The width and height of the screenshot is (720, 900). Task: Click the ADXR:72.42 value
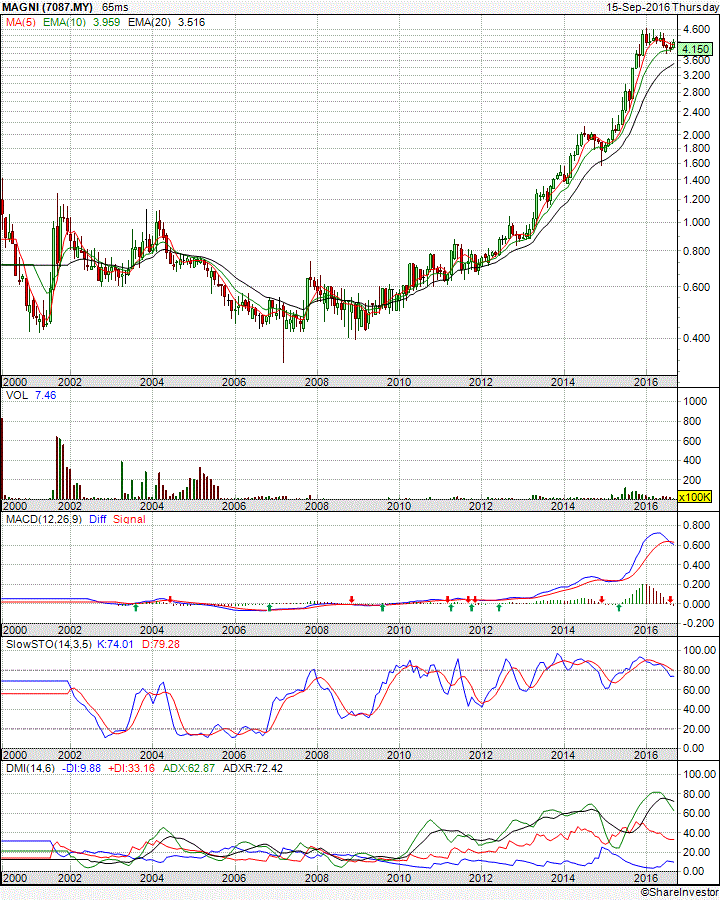point(253,769)
